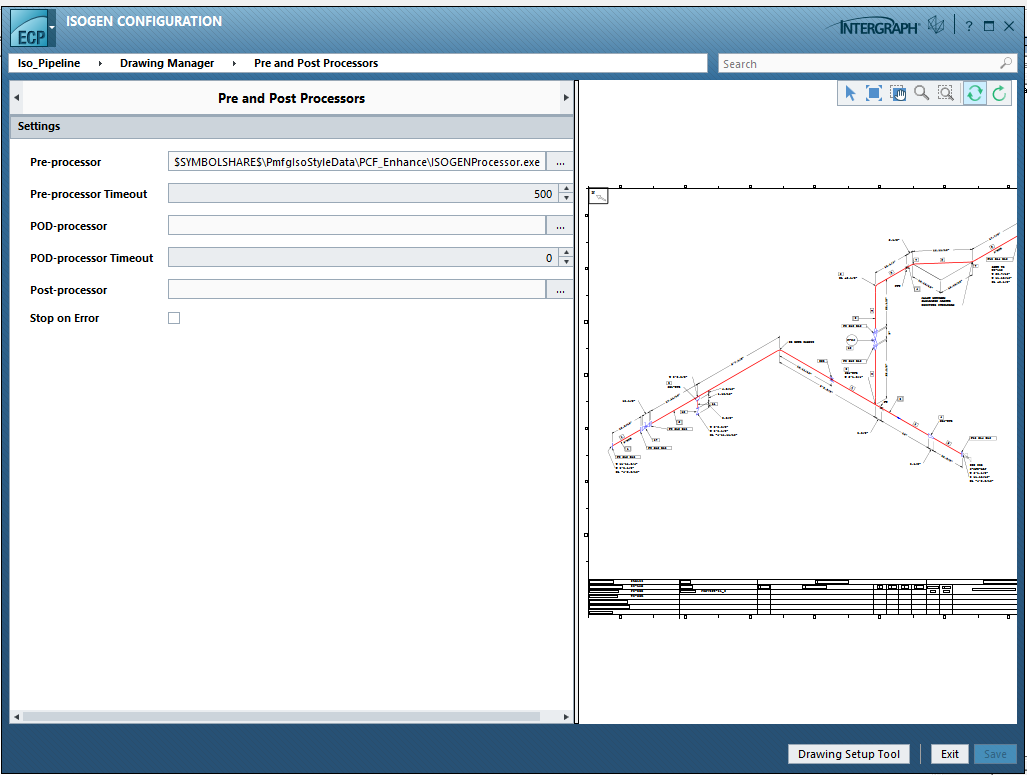Click the Post-processor path field
This screenshot has width=1027, height=775.
[x=357, y=290]
